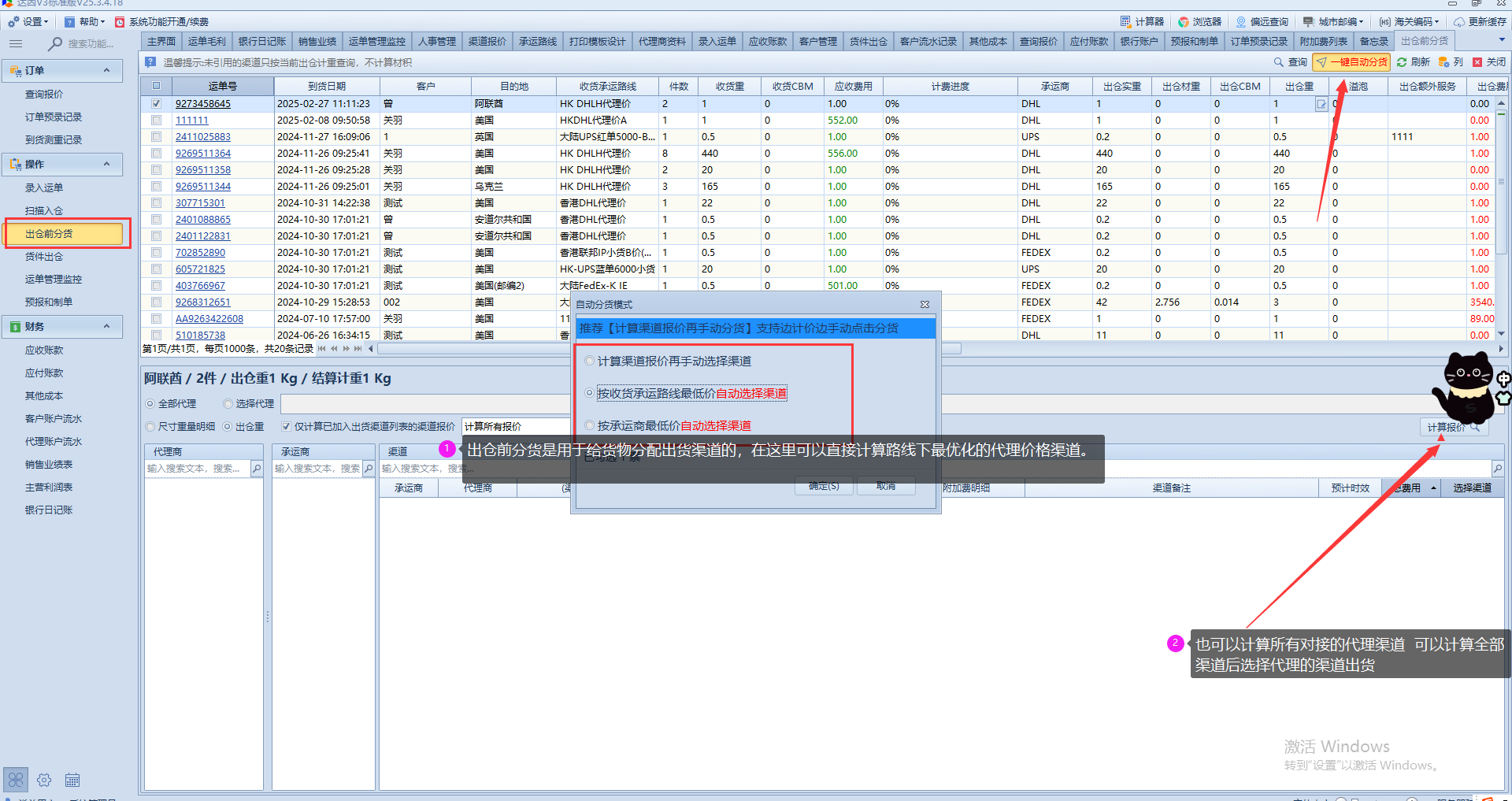Click the 刷新 refresh icon

1413,62
